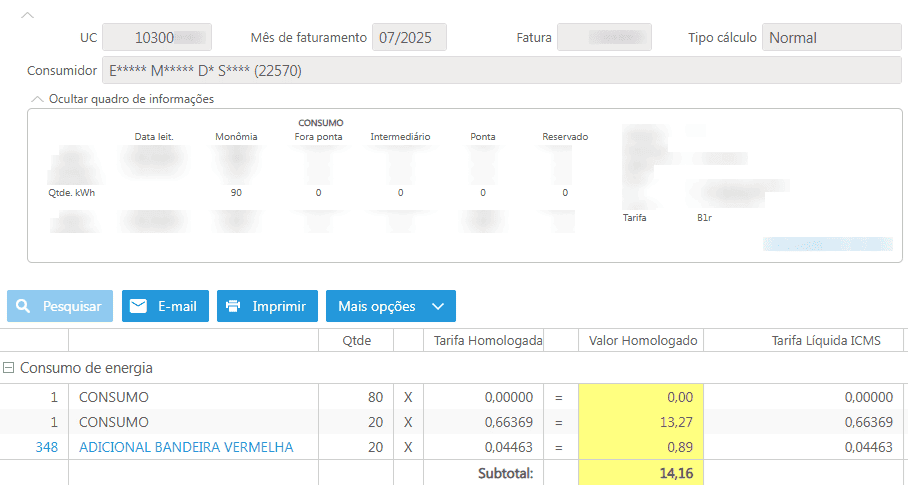Screen dimensions: 908x486
Task: Click the Qtde column header
Action: (x=356, y=340)
